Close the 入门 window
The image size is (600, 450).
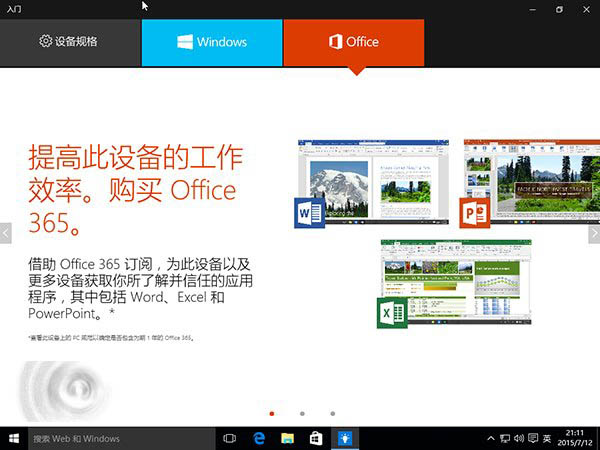tap(586, 9)
